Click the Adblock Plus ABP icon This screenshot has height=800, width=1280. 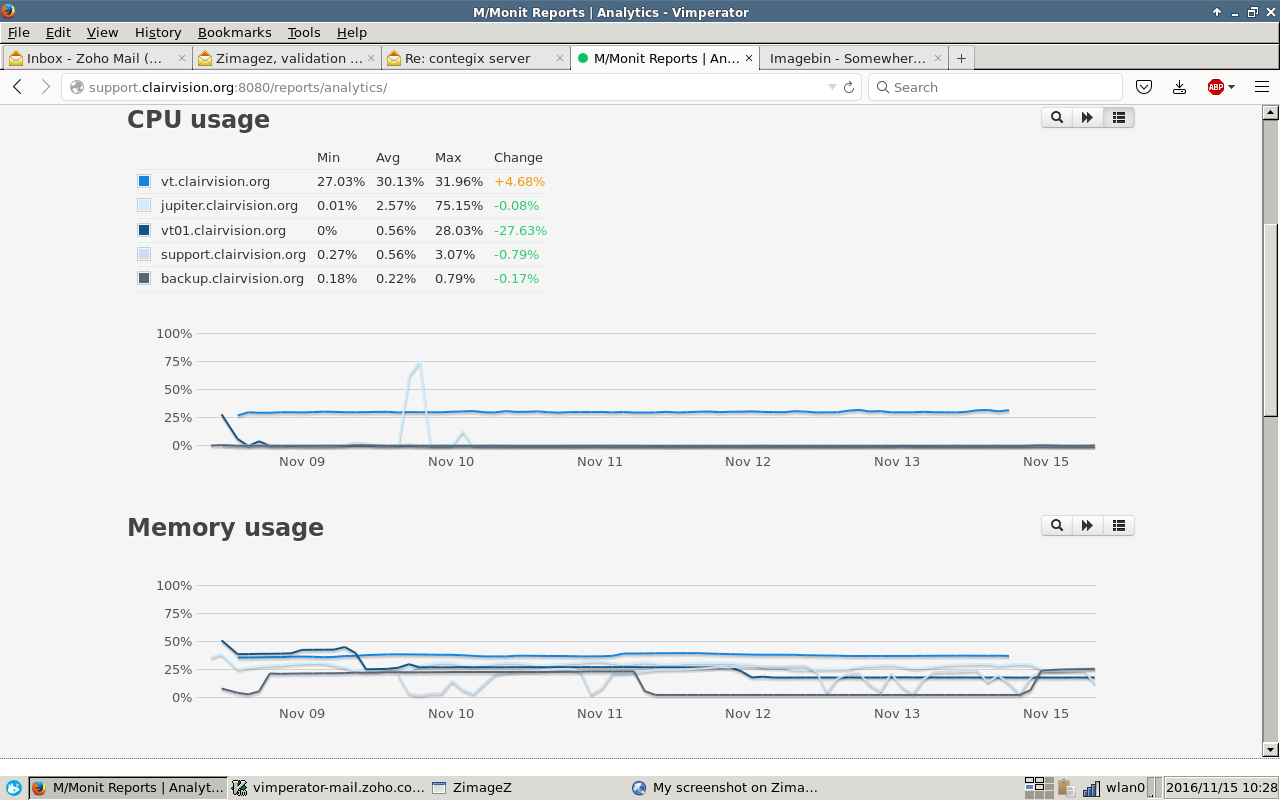1215,87
